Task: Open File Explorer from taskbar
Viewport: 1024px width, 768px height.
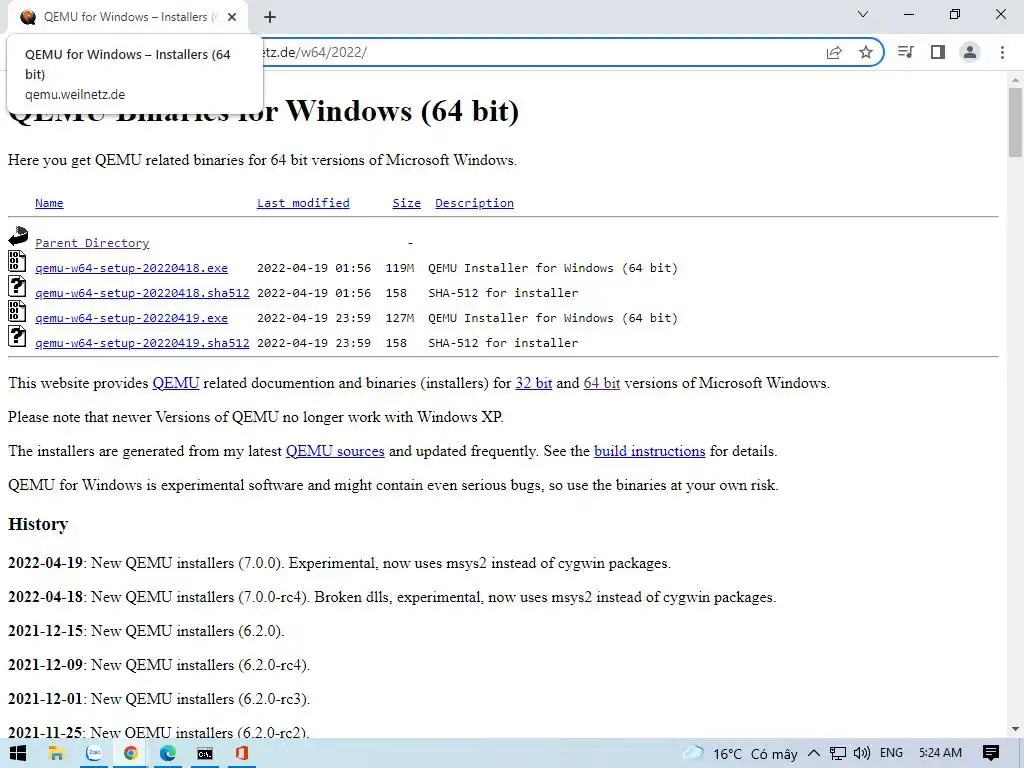Action: [x=56, y=753]
